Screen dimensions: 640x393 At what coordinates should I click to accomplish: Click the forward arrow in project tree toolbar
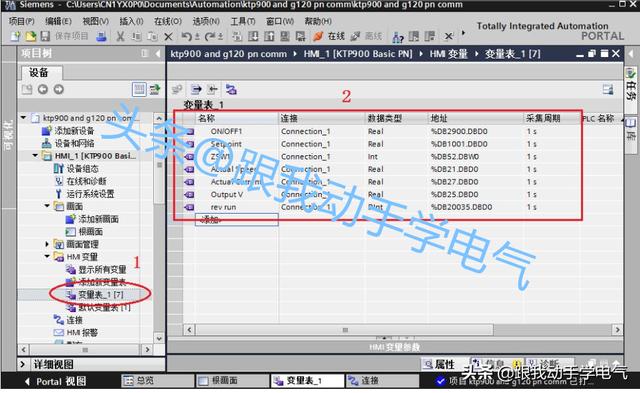59,89
